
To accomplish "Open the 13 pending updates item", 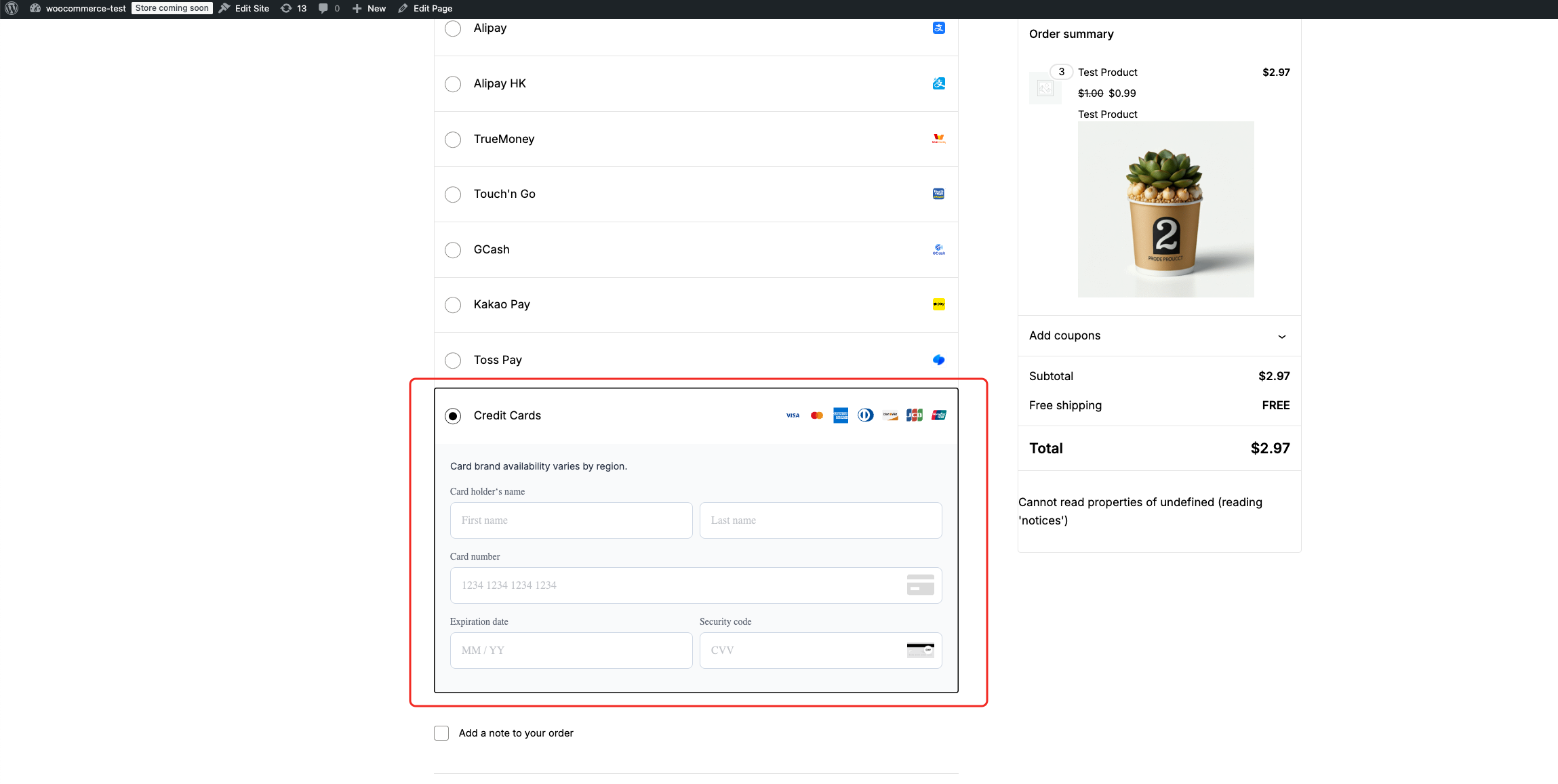I will coord(294,8).
